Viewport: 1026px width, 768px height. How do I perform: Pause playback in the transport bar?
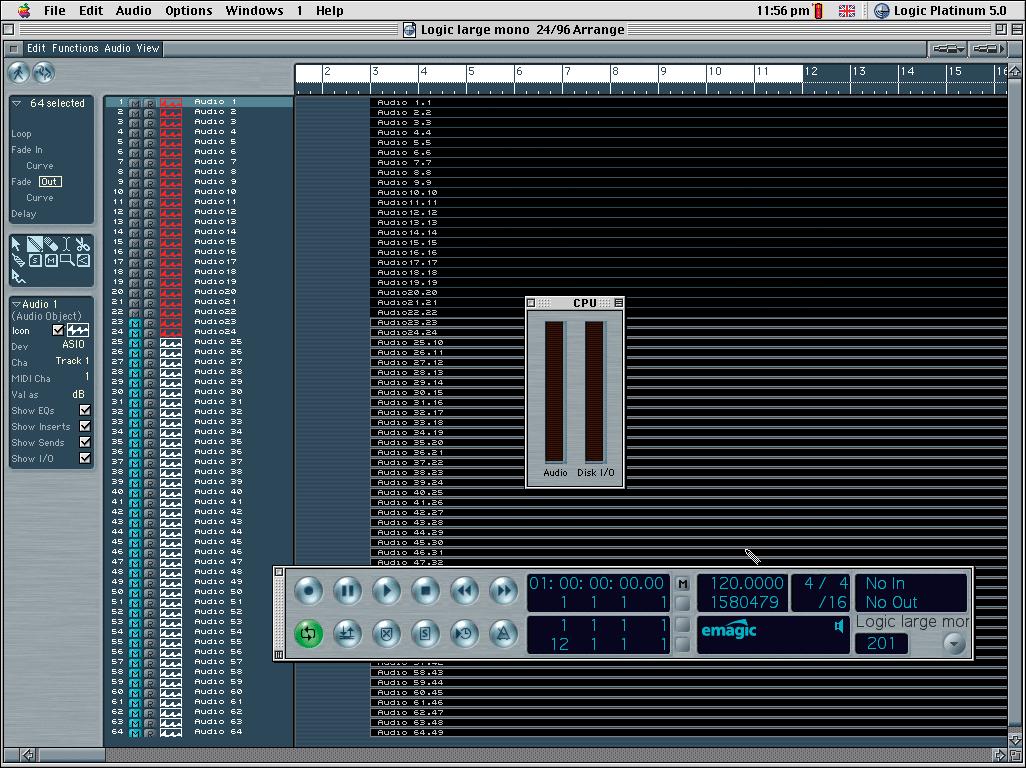pos(347,591)
